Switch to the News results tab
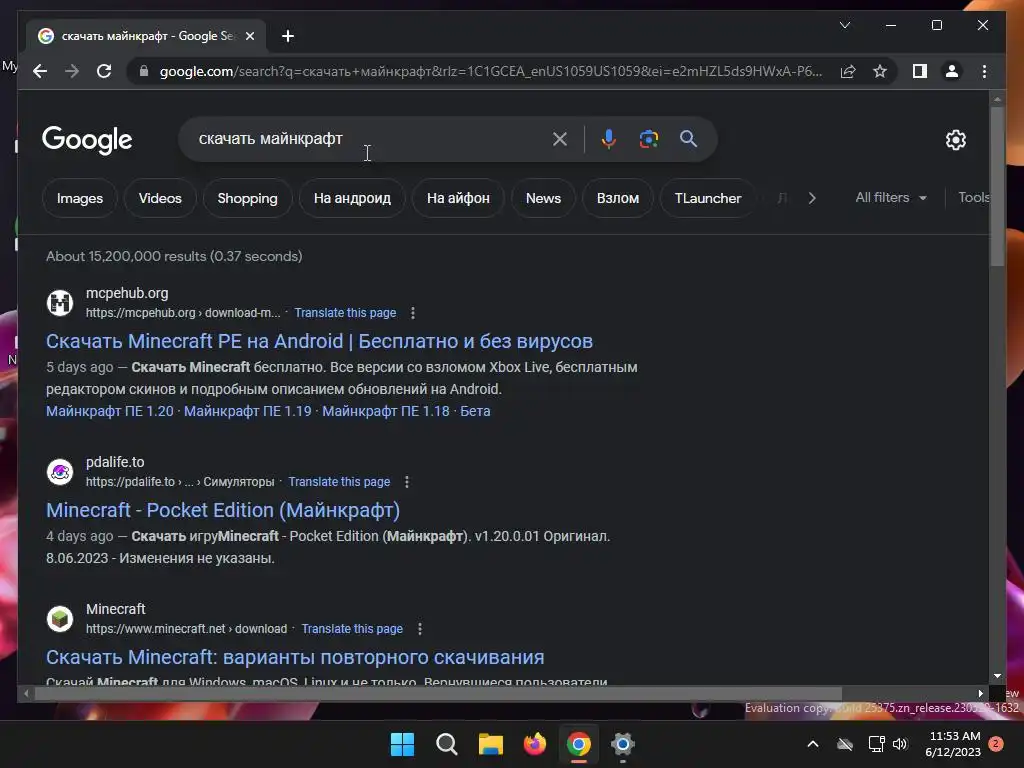This screenshot has width=1024, height=768. pyautogui.click(x=543, y=198)
